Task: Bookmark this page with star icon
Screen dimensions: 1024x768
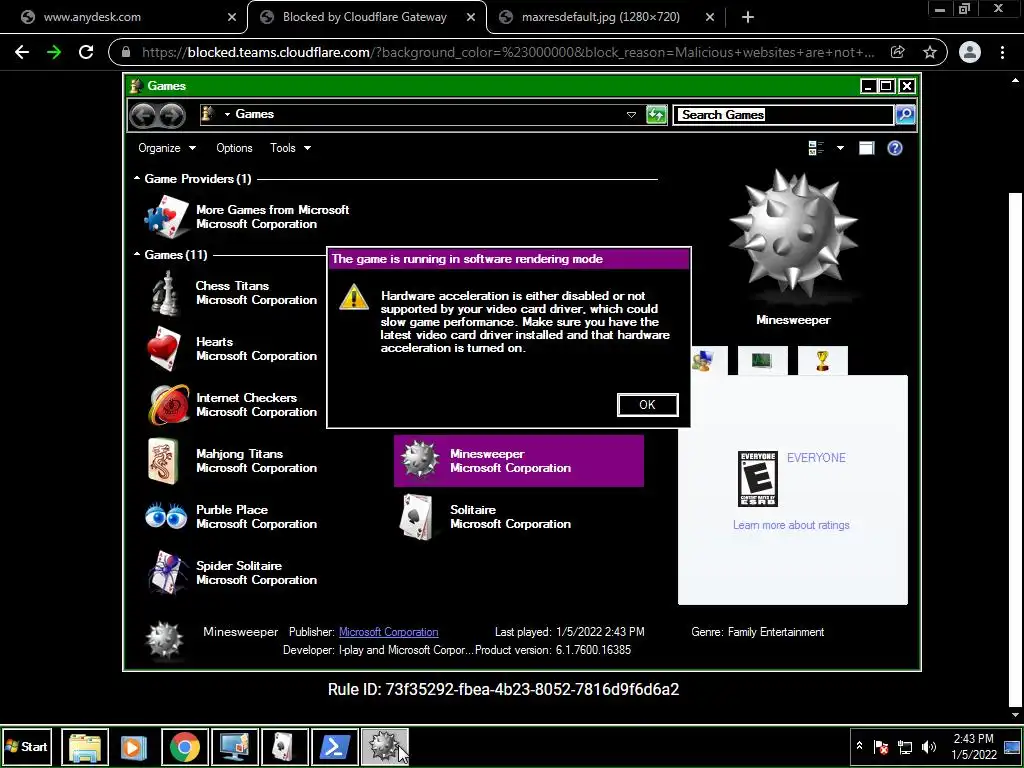Action: (x=930, y=52)
